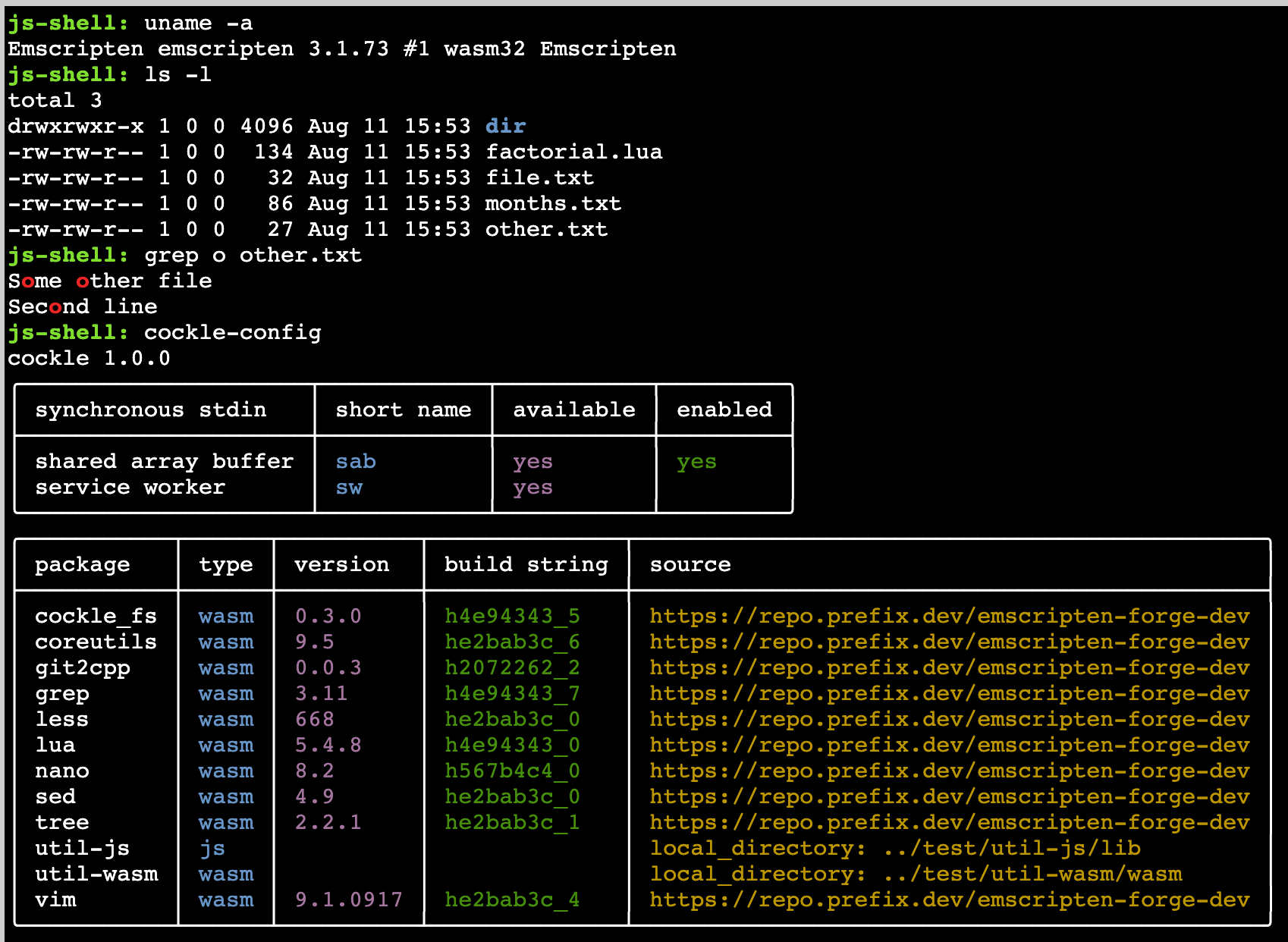Click the 'ls -l' command text
Image resolution: width=1288 pixels, height=942 pixels.
178,75
